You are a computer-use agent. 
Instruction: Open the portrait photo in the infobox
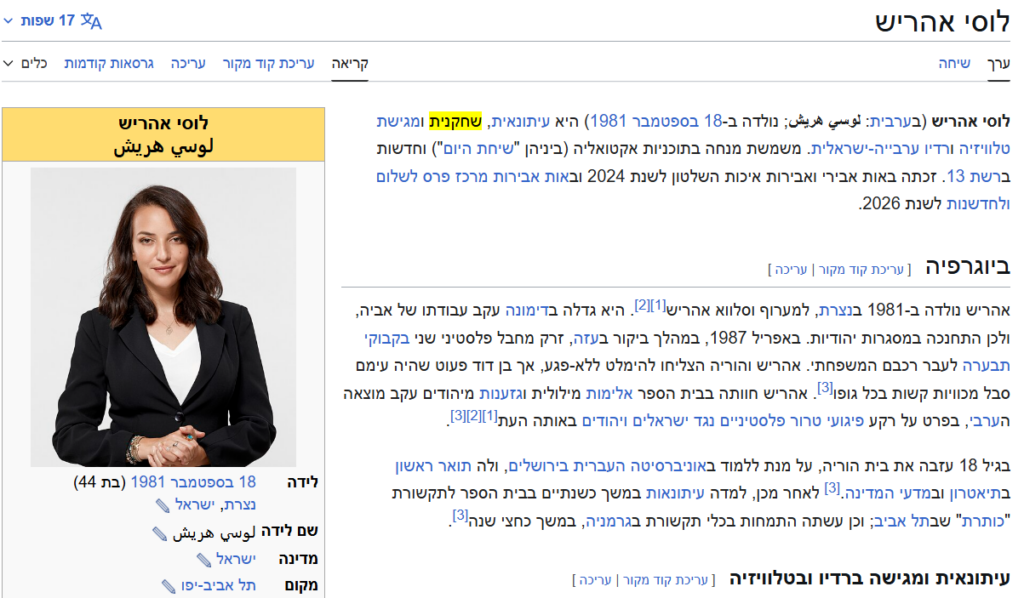click(163, 317)
